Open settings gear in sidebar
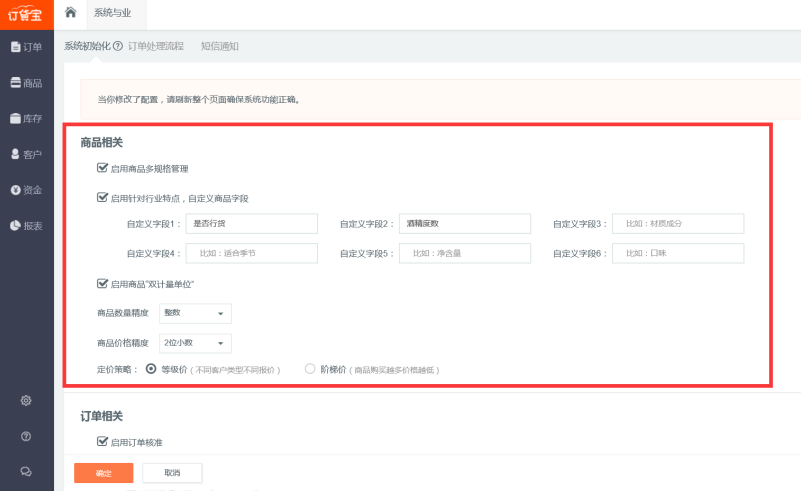Screen dimensions: 801x493 (x=26, y=401)
